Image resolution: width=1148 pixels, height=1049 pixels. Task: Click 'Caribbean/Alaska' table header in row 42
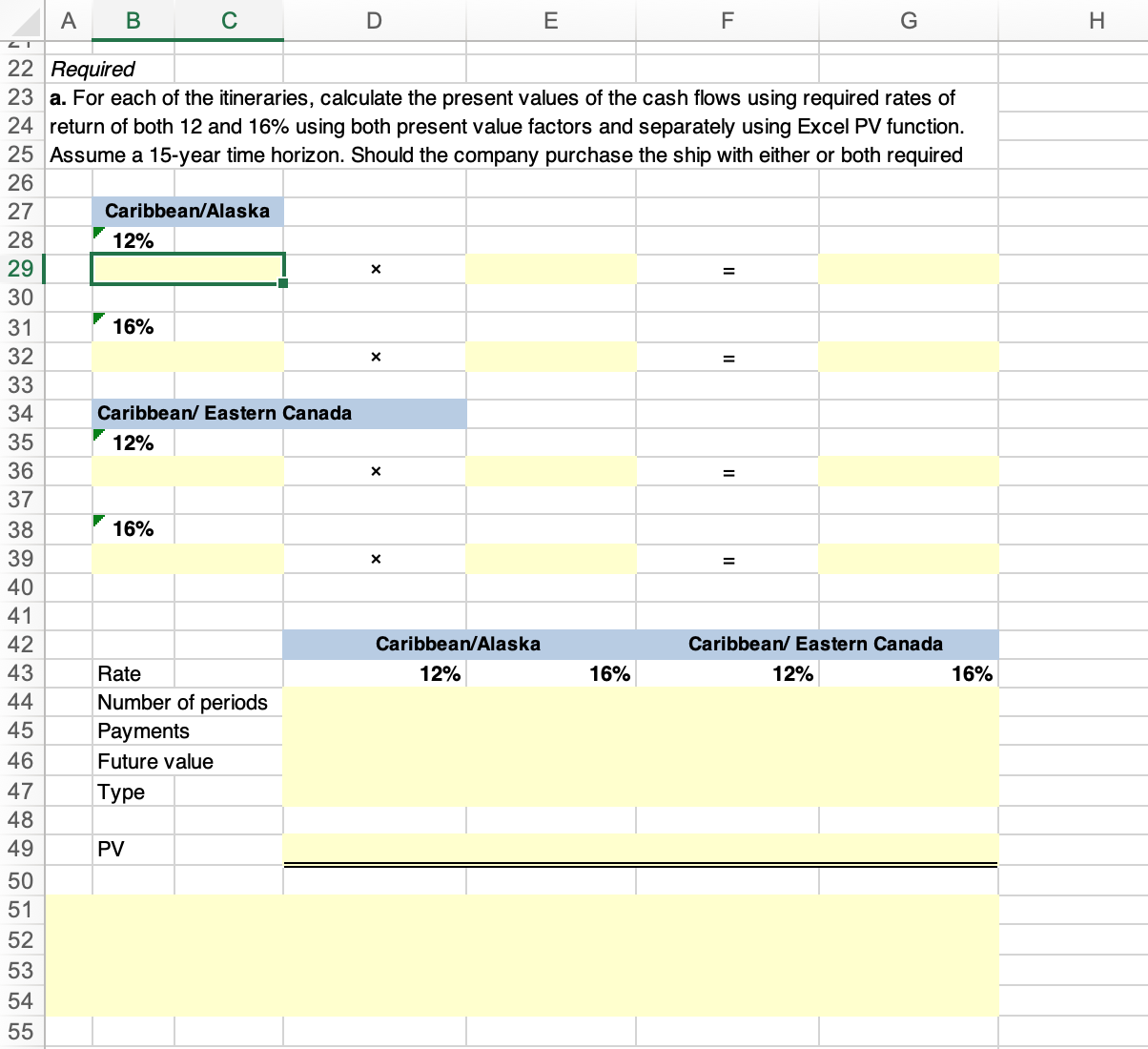[459, 644]
